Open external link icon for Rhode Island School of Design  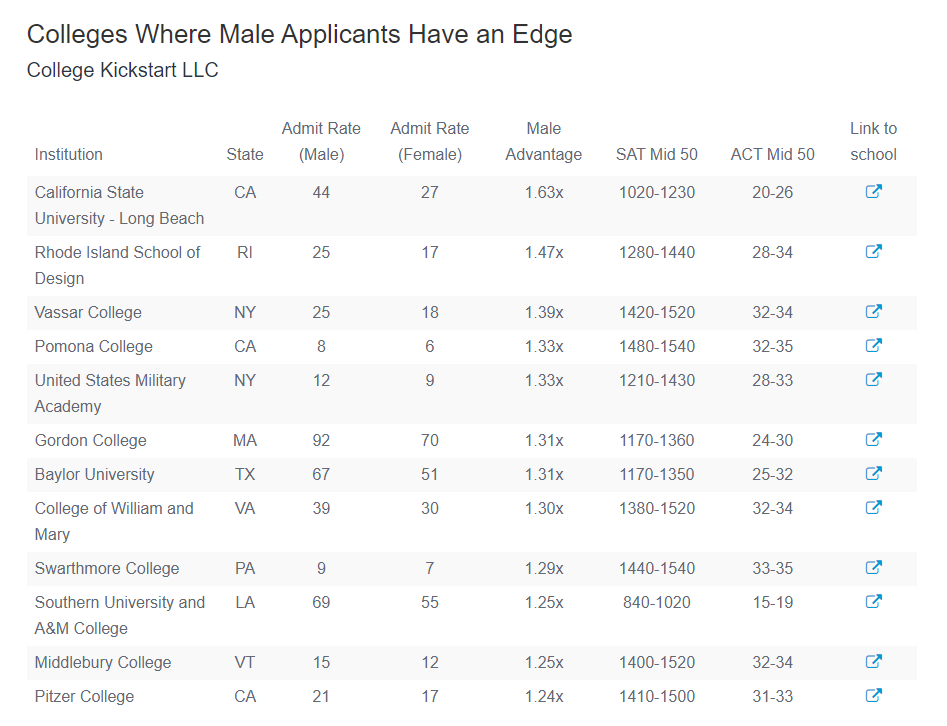click(873, 251)
